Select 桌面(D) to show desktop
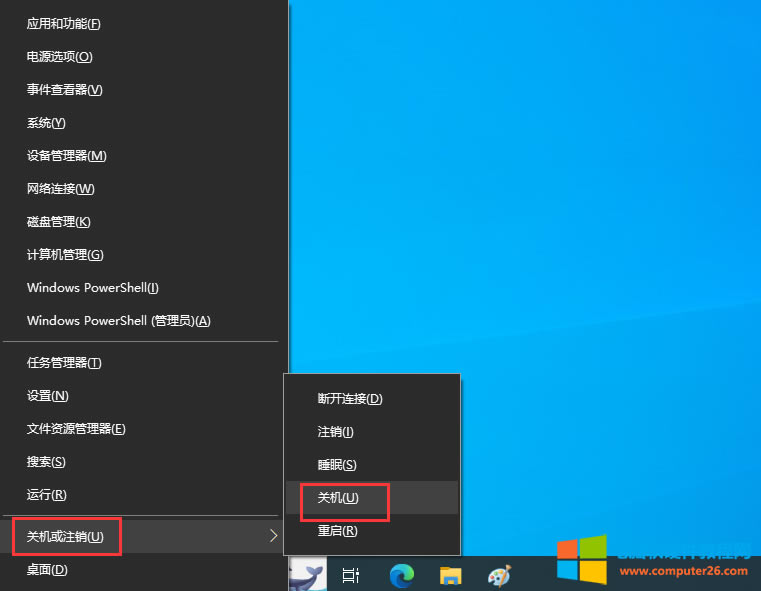 47,570
